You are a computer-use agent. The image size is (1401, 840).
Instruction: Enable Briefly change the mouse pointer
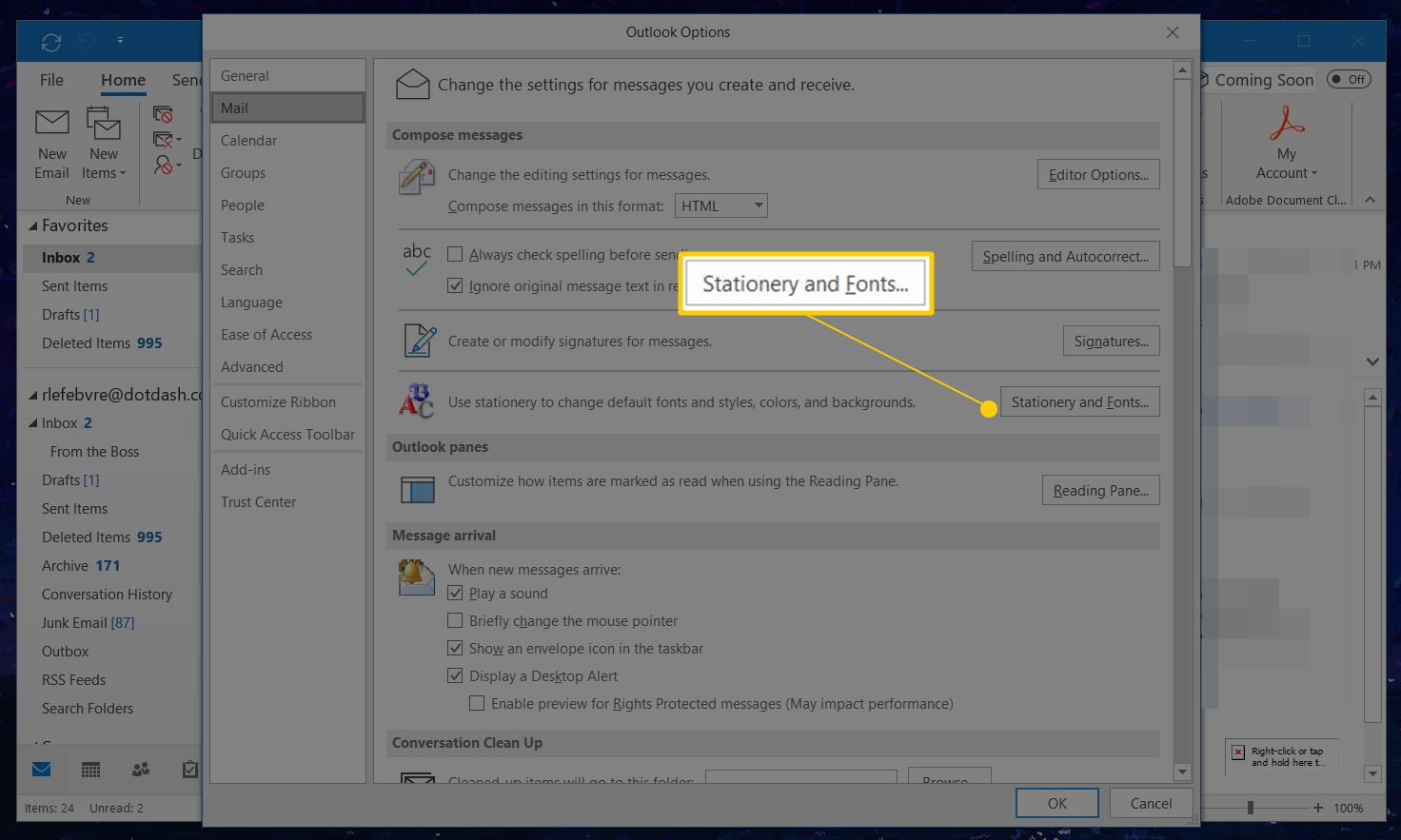[x=455, y=620]
